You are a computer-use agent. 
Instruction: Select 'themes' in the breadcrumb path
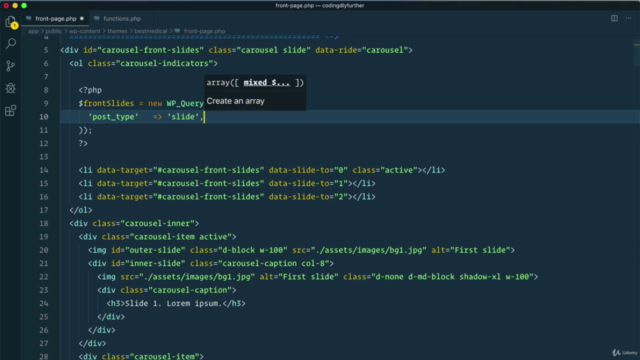(117, 31)
